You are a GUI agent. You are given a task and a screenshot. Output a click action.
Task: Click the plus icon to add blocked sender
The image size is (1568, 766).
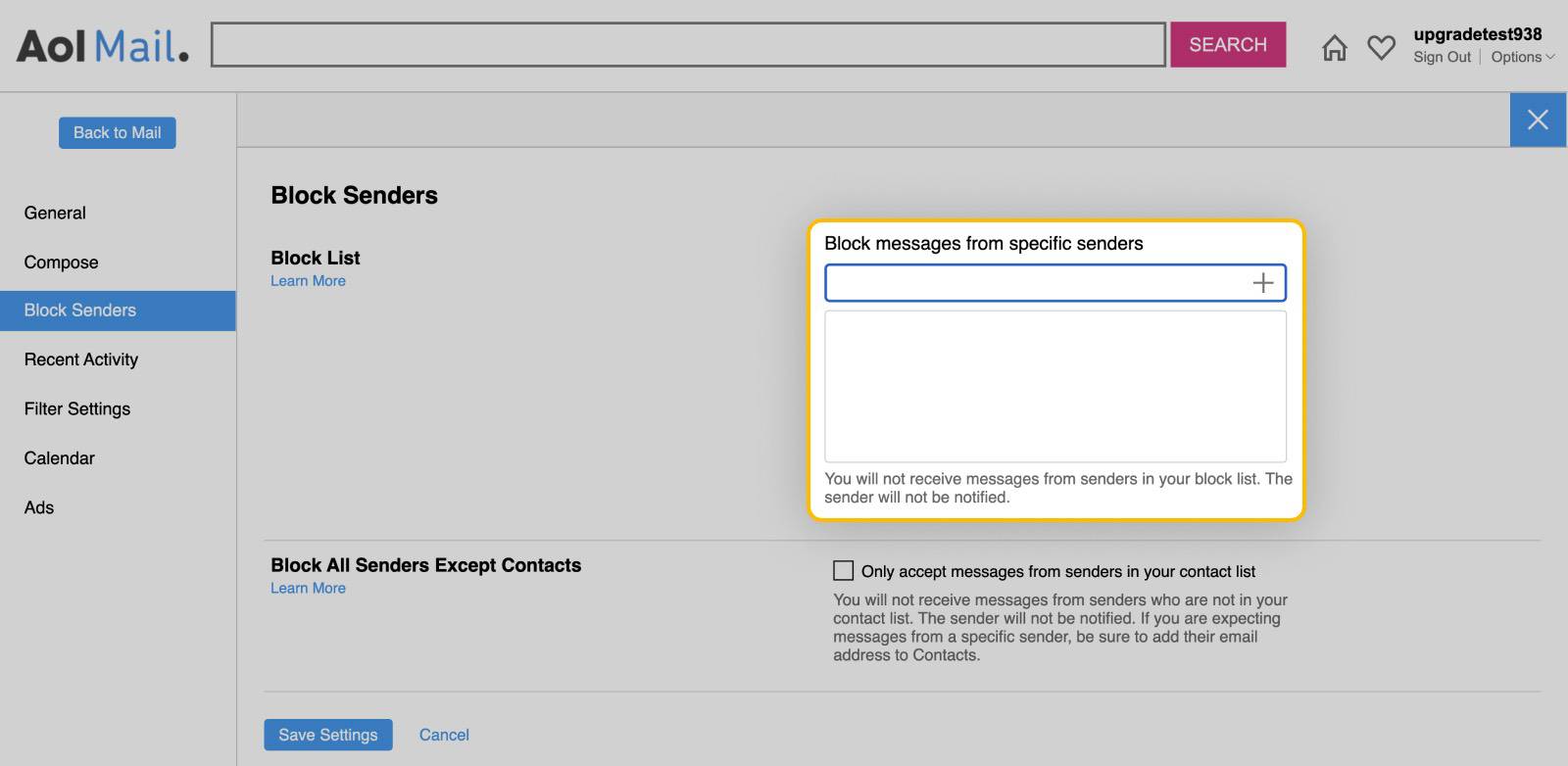(x=1263, y=283)
